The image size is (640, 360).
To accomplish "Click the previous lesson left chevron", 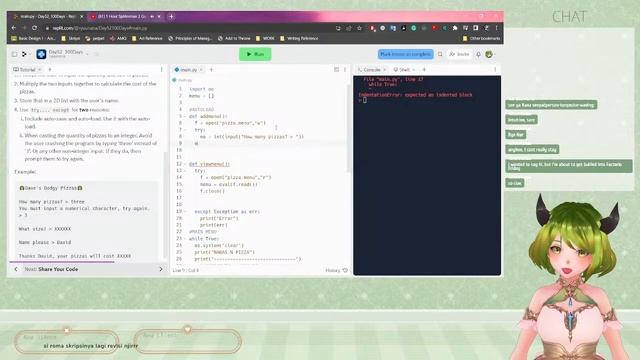I will point(16,269).
